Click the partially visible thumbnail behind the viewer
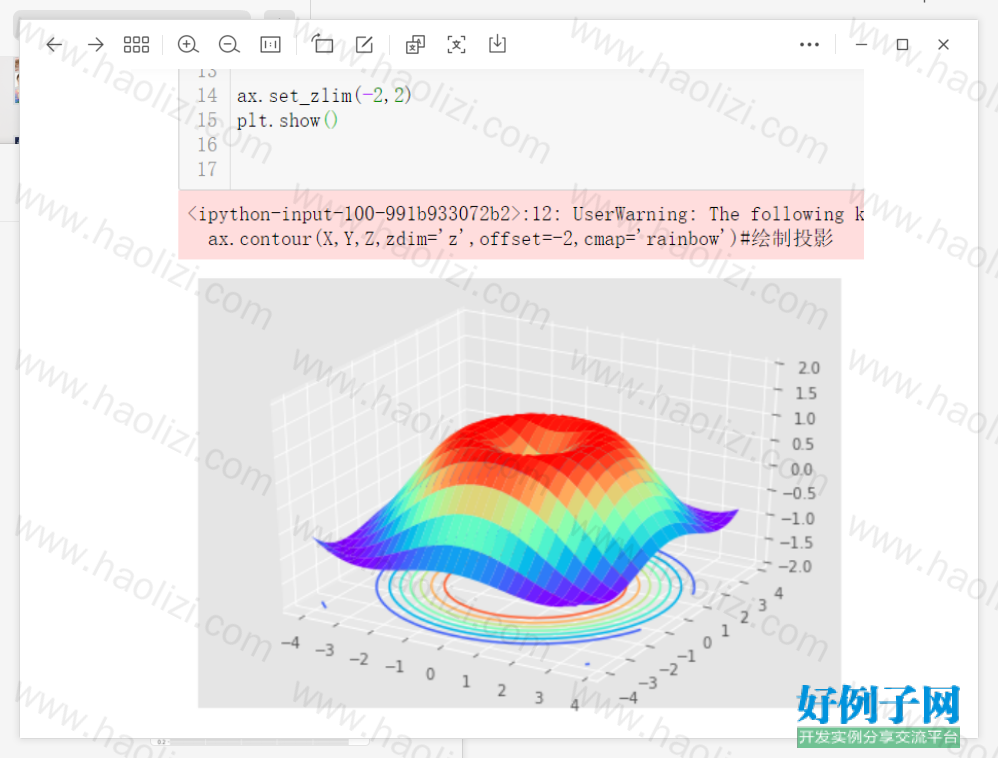Screen dimensions: 998x758 point(17,81)
